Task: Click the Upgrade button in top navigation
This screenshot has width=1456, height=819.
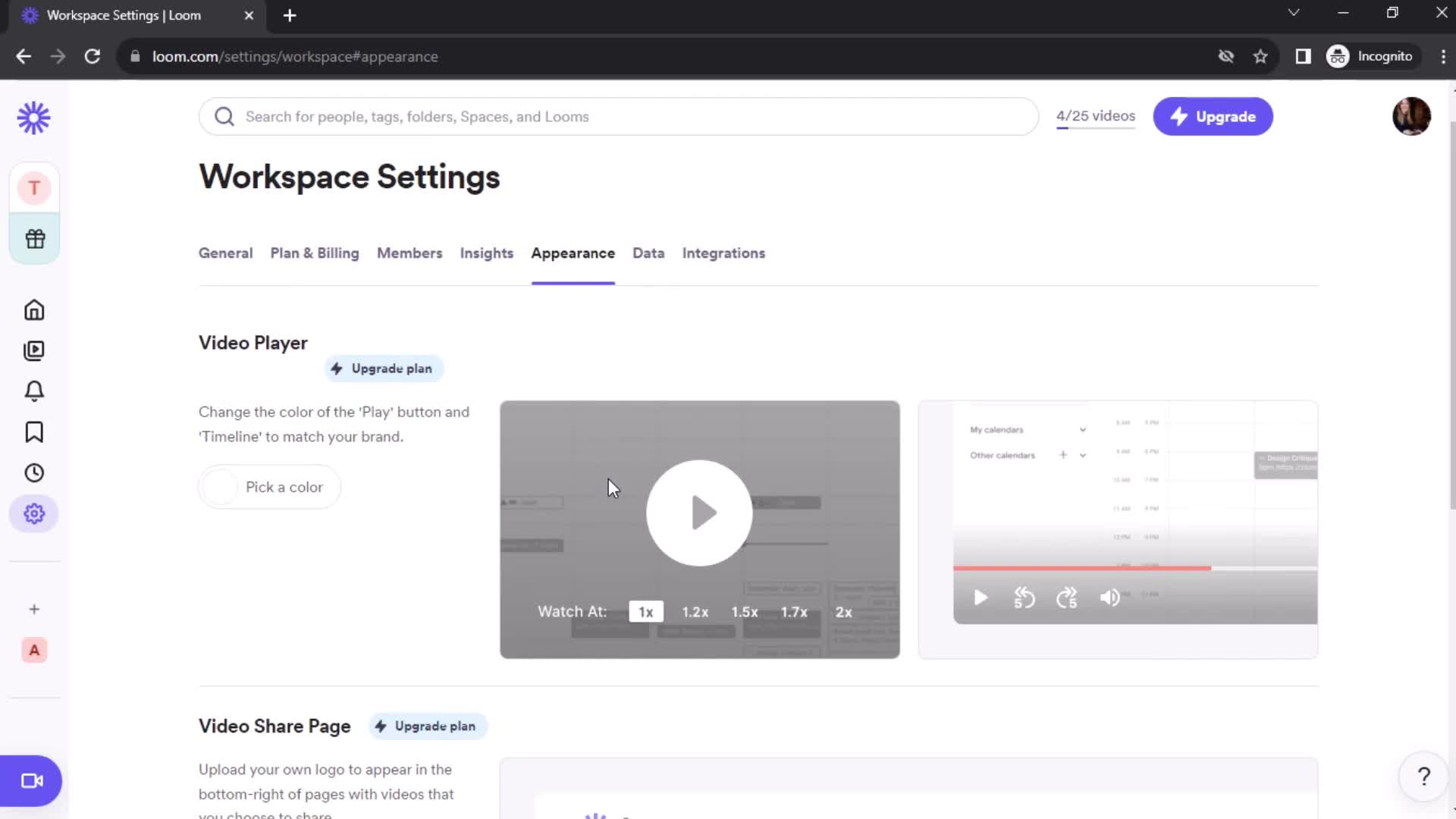Action: [1213, 116]
